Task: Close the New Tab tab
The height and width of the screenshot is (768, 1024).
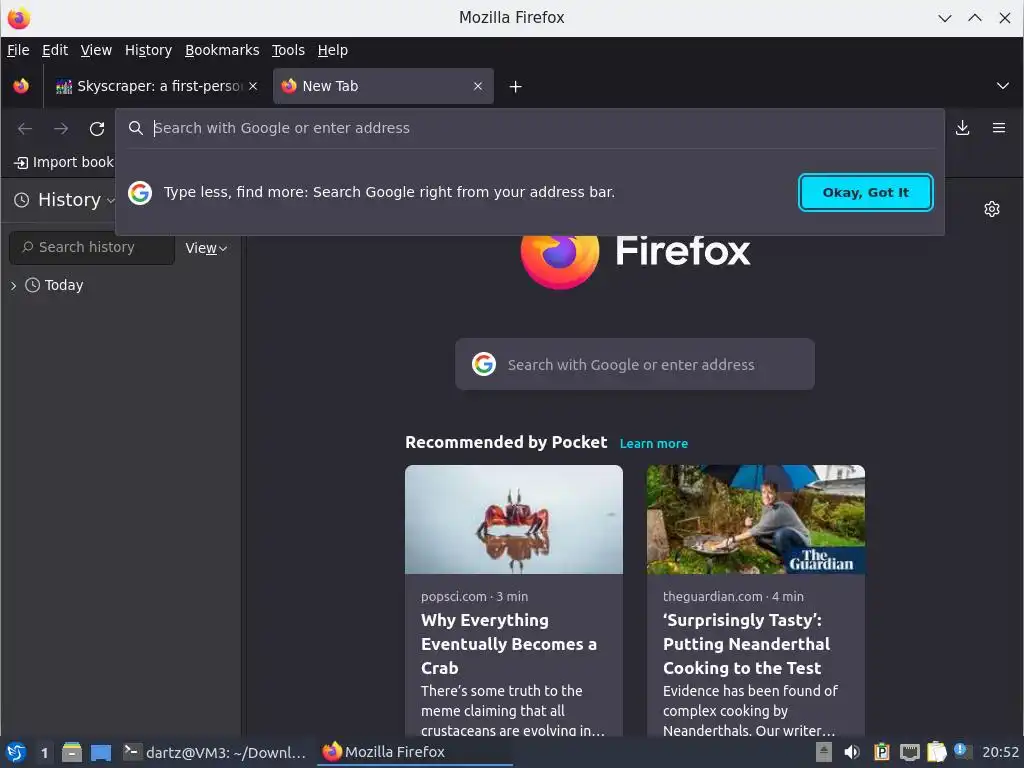Action: tap(478, 86)
